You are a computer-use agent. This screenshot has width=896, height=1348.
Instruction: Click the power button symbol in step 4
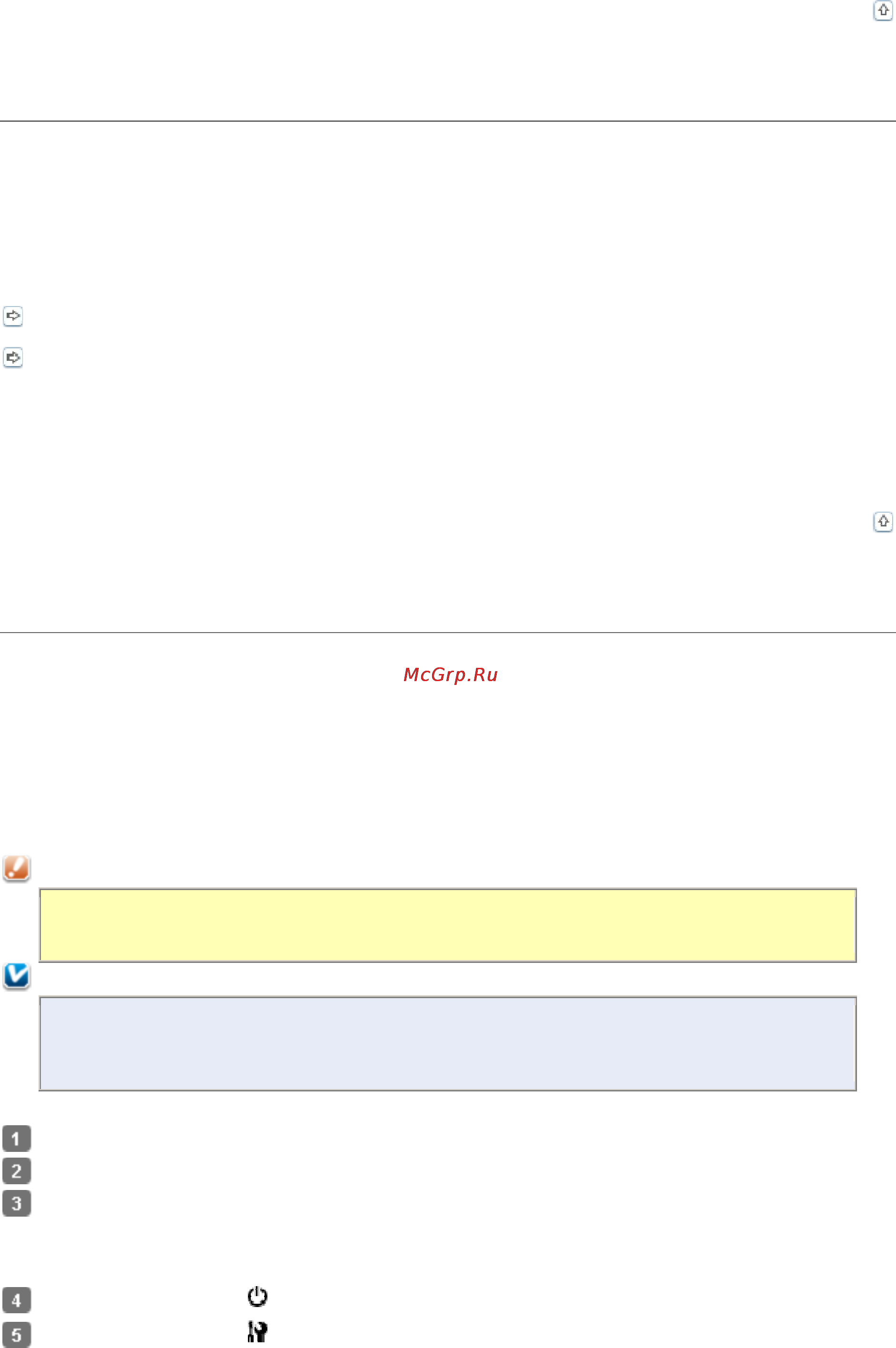pos(258,1296)
